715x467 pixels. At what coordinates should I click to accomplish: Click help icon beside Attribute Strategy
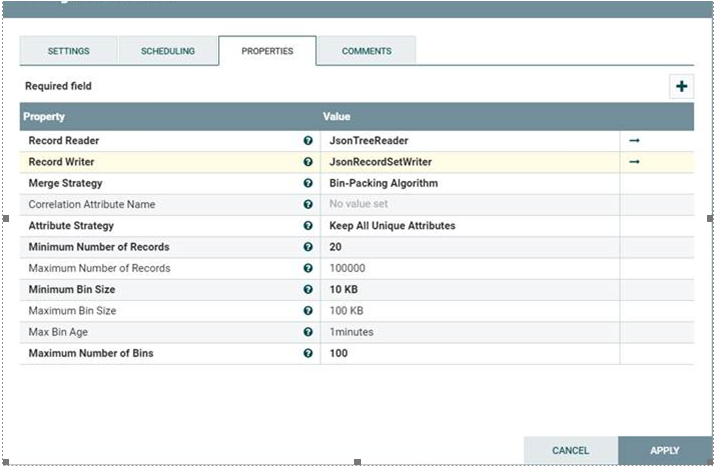click(x=308, y=226)
